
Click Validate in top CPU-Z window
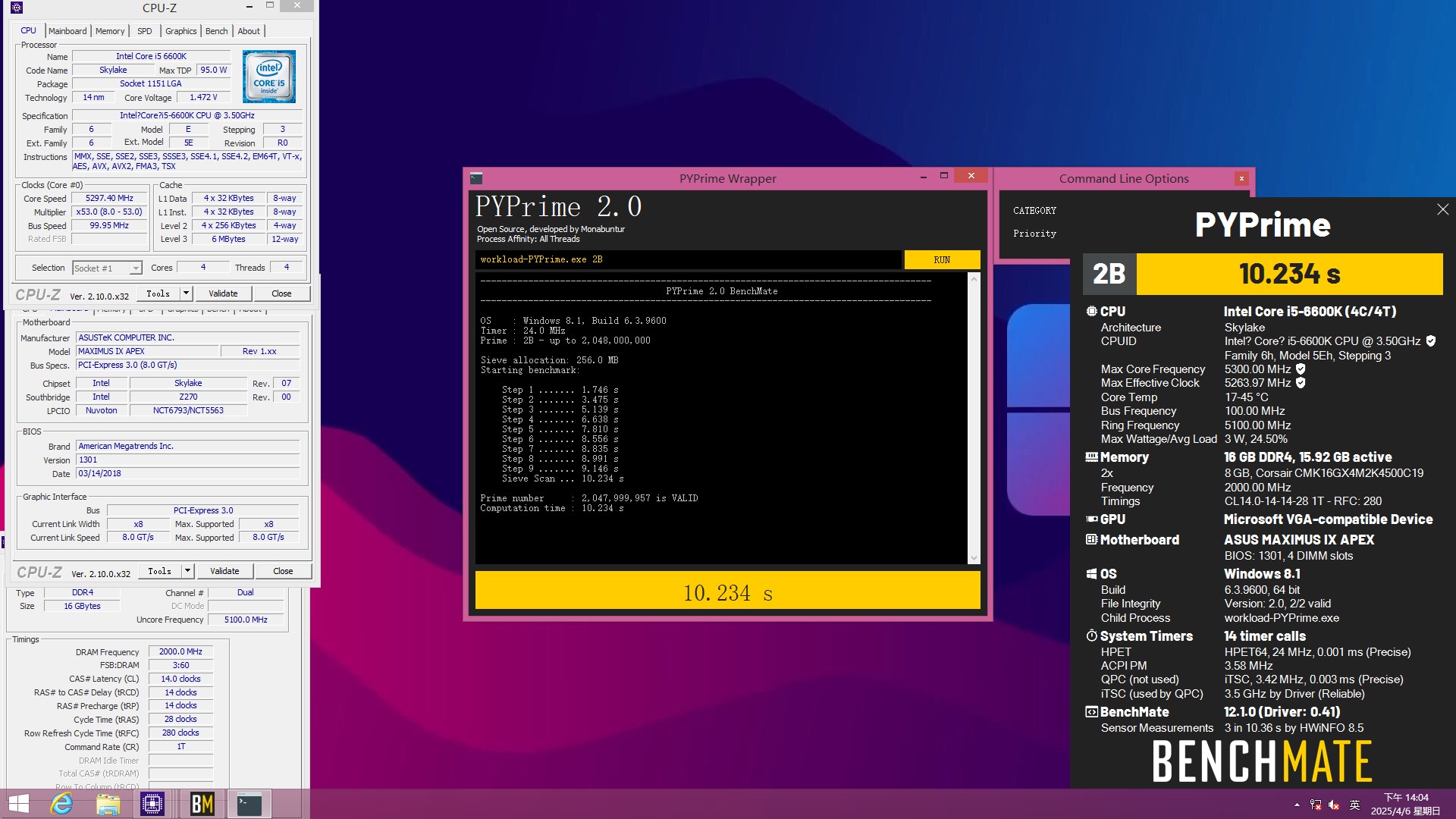tap(223, 293)
